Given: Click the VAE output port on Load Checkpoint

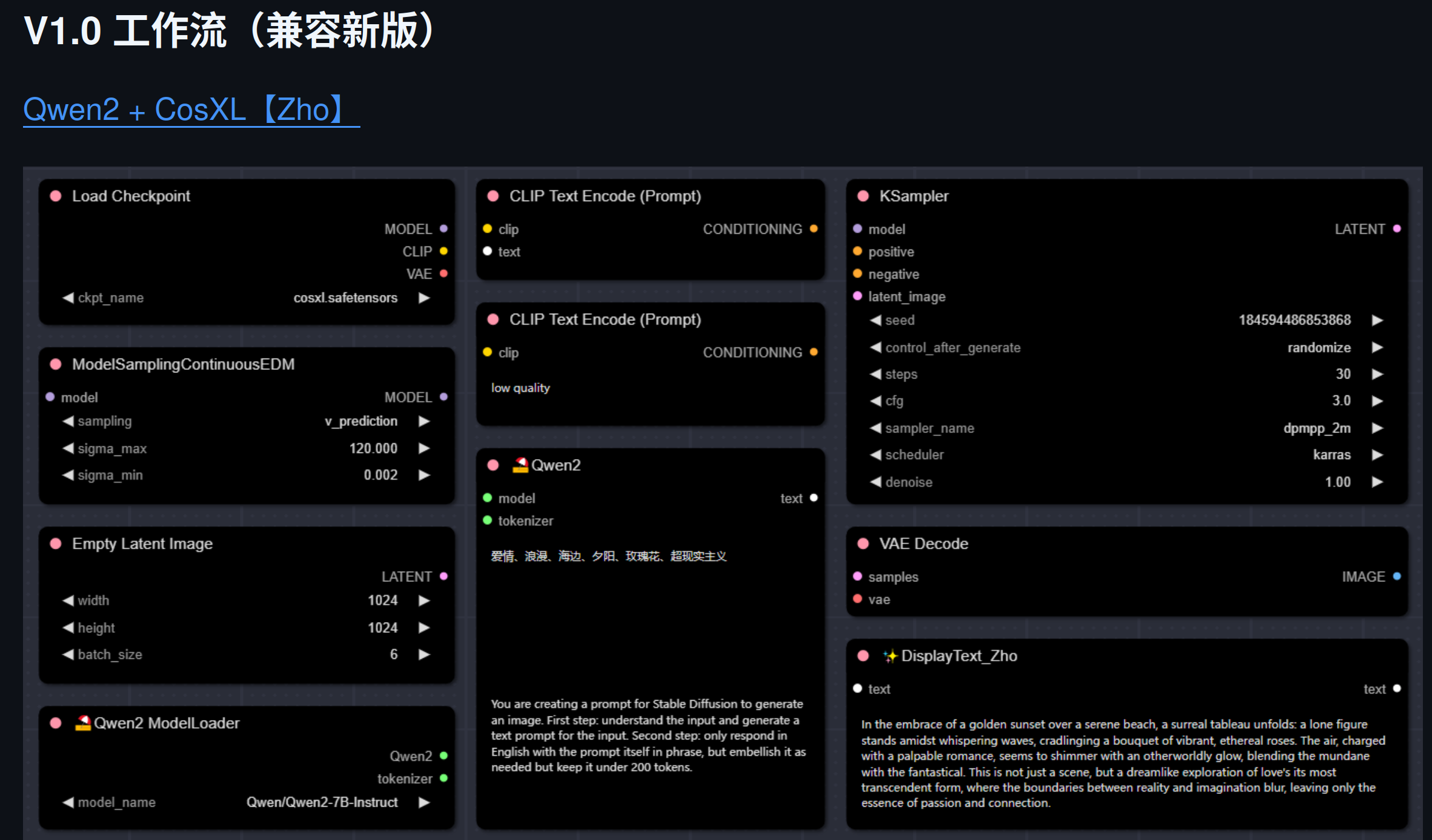Looking at the screenshot, I should pyautogui.click(x=444, y=274).
